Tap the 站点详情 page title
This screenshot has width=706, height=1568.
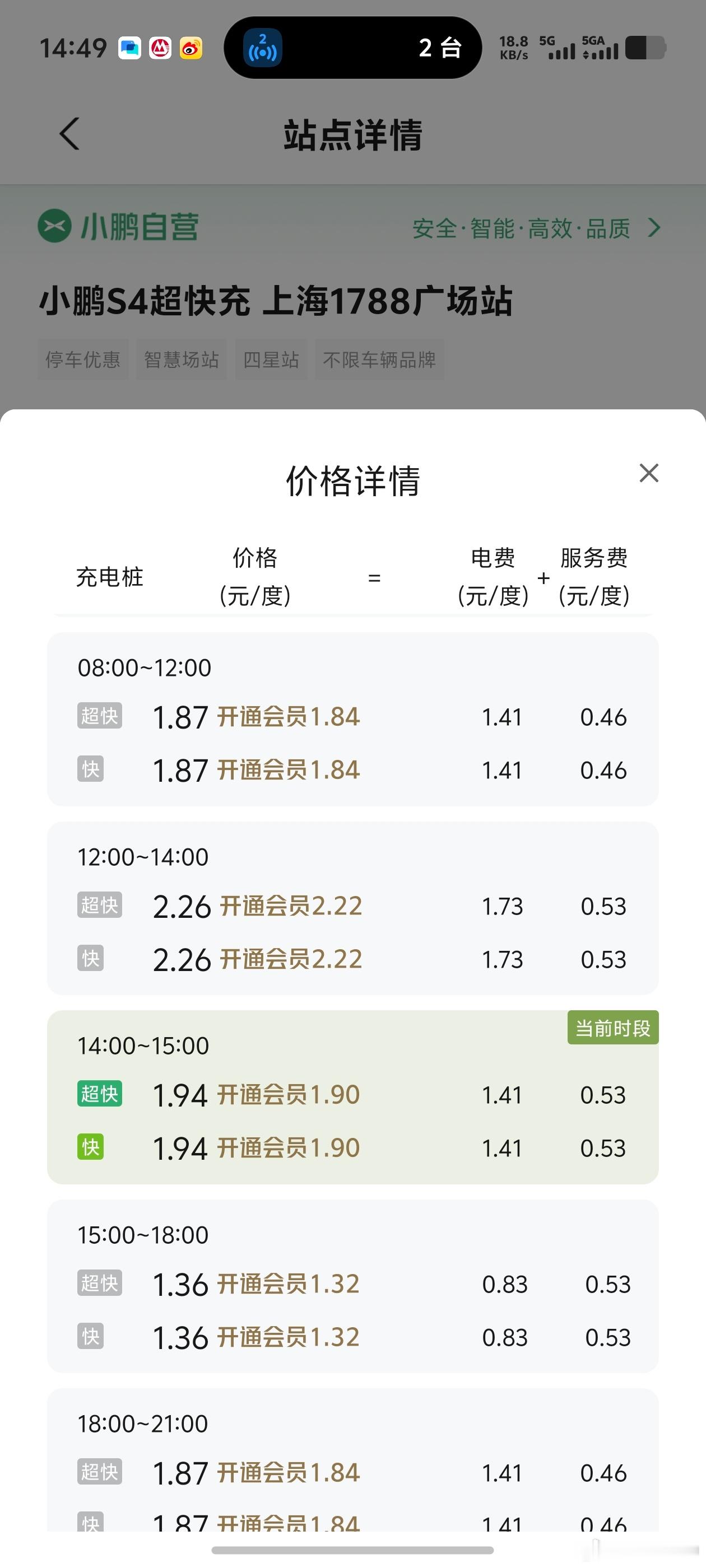pos(352,134)
